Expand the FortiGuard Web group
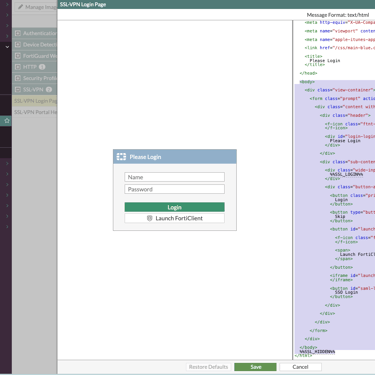375x375 pixels. coord(18,56)
